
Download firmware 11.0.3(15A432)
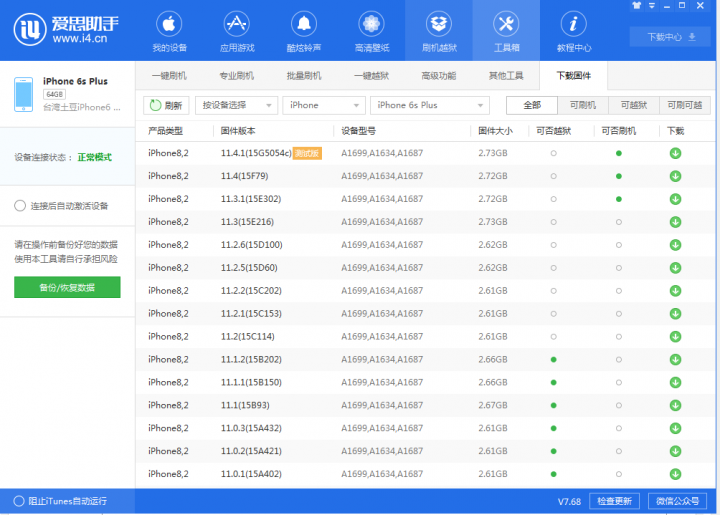point(675,428)
